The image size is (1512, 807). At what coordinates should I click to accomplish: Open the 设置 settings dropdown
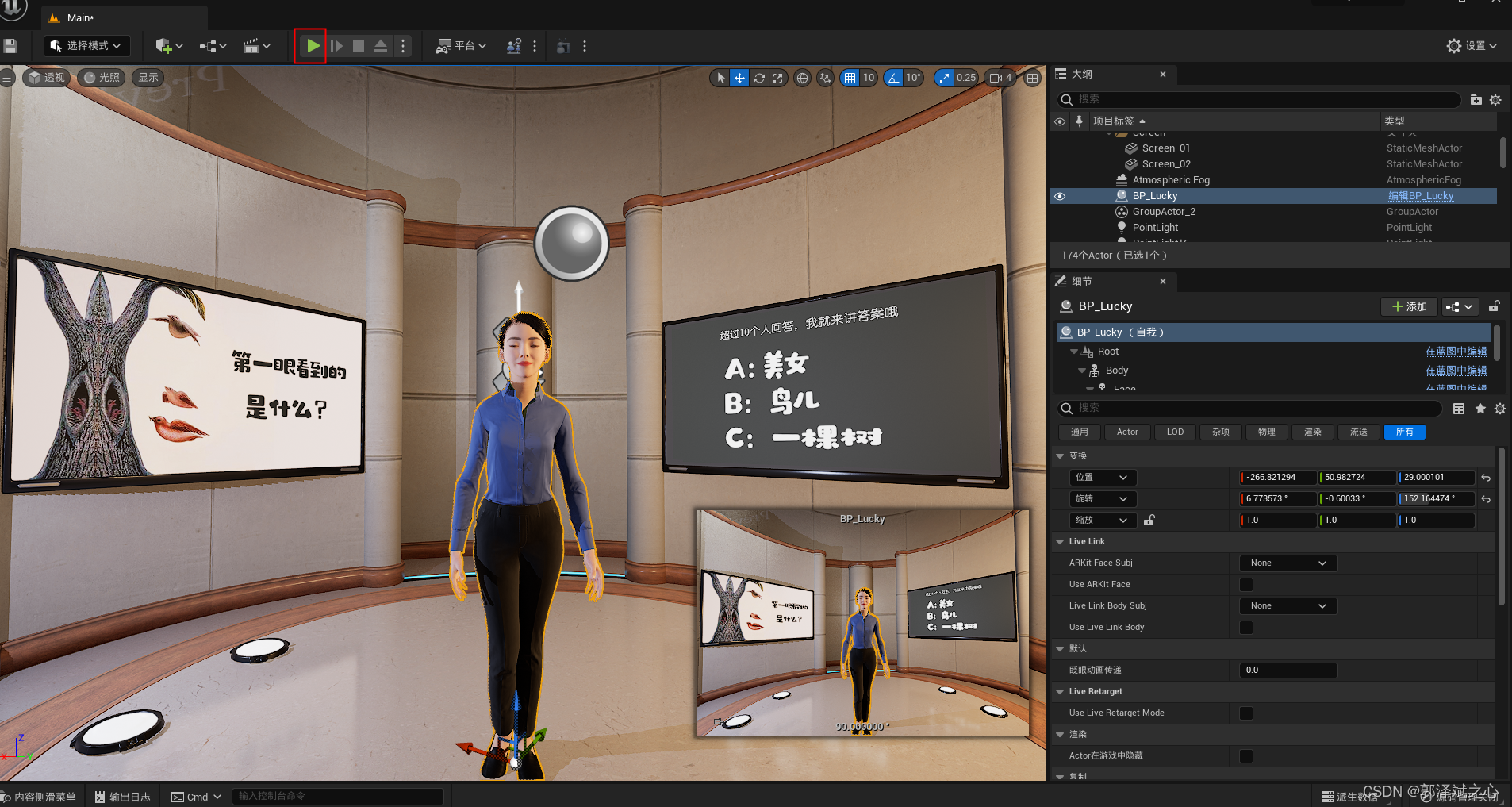tap(1472, 46)
